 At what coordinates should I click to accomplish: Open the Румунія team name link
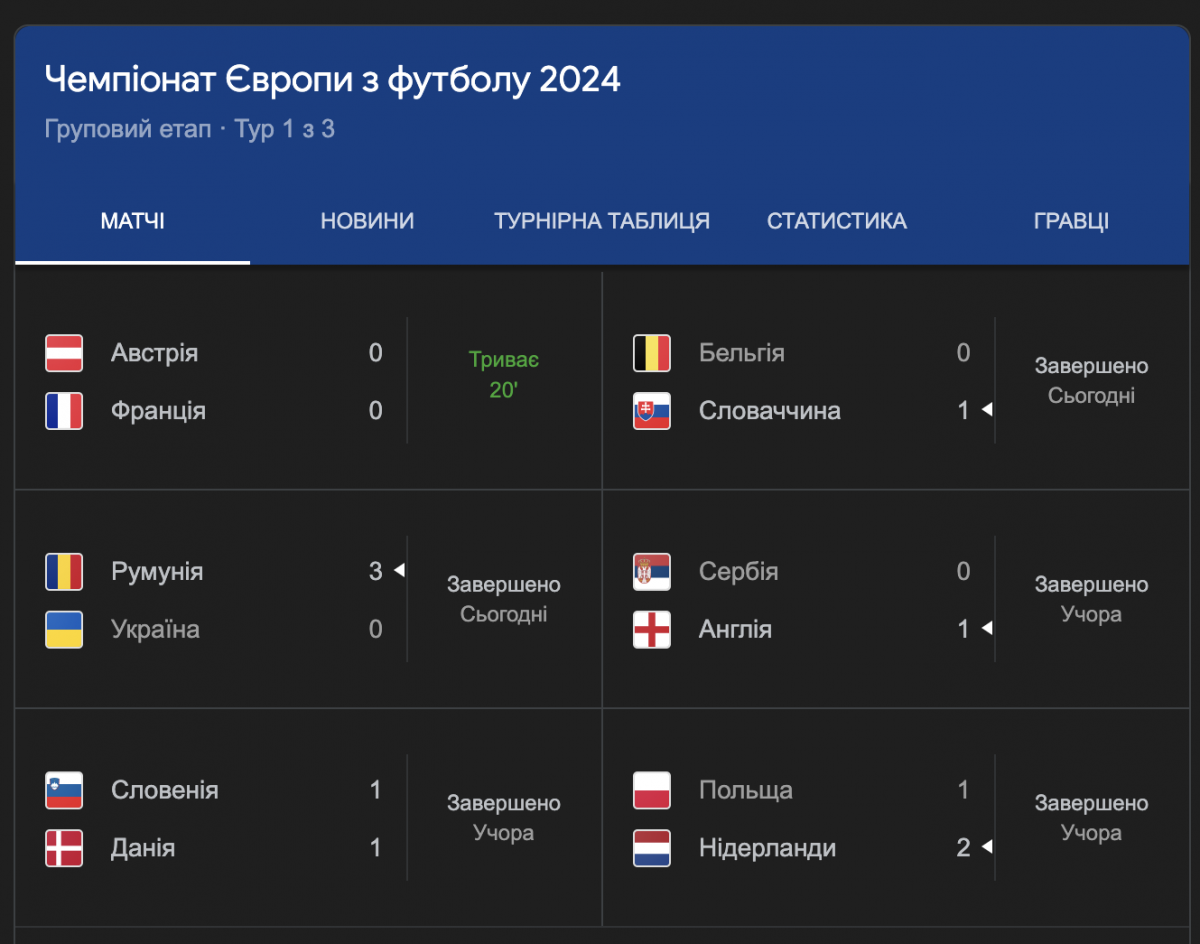tap(157, 572)
